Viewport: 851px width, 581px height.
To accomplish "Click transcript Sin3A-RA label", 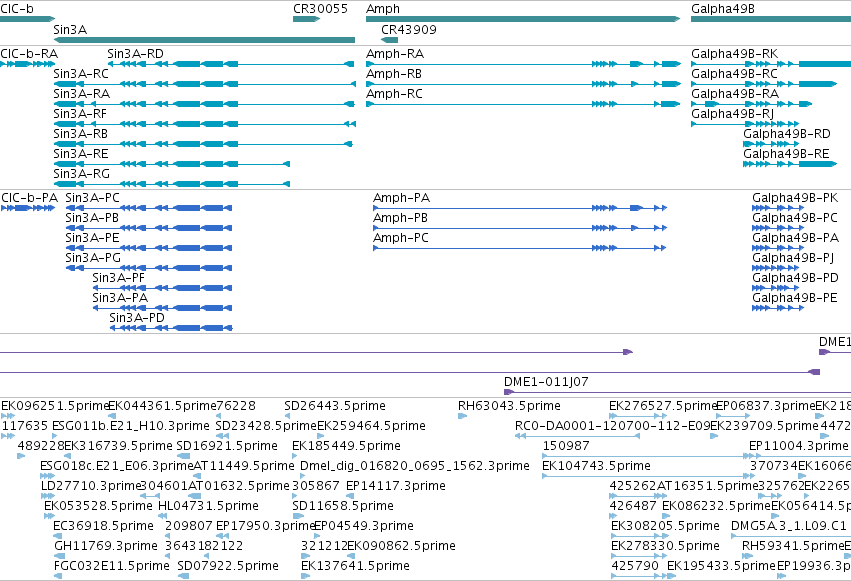I will click(81, 94).
